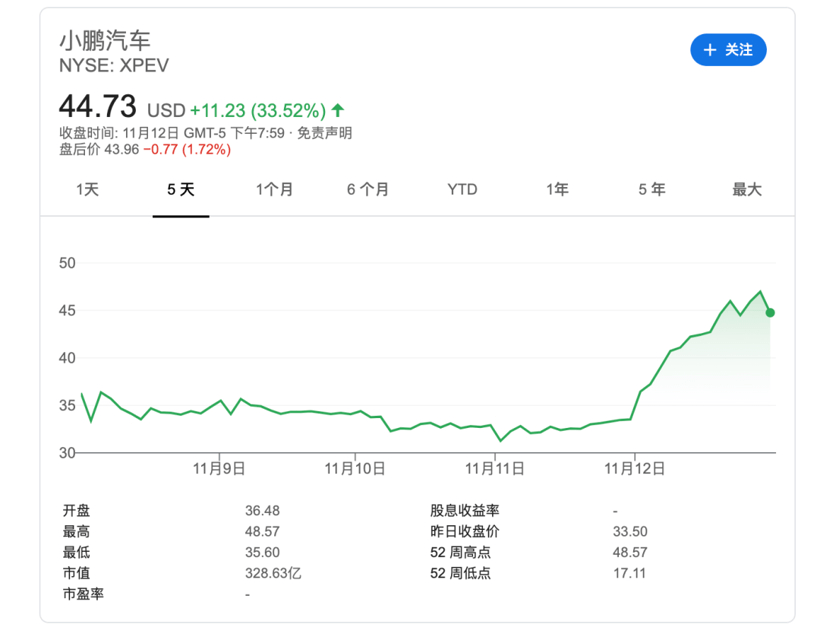Click the 昨日收盘价 value 33.50
The width and height of the screenshot is (820, 636).
pos(630,531)
